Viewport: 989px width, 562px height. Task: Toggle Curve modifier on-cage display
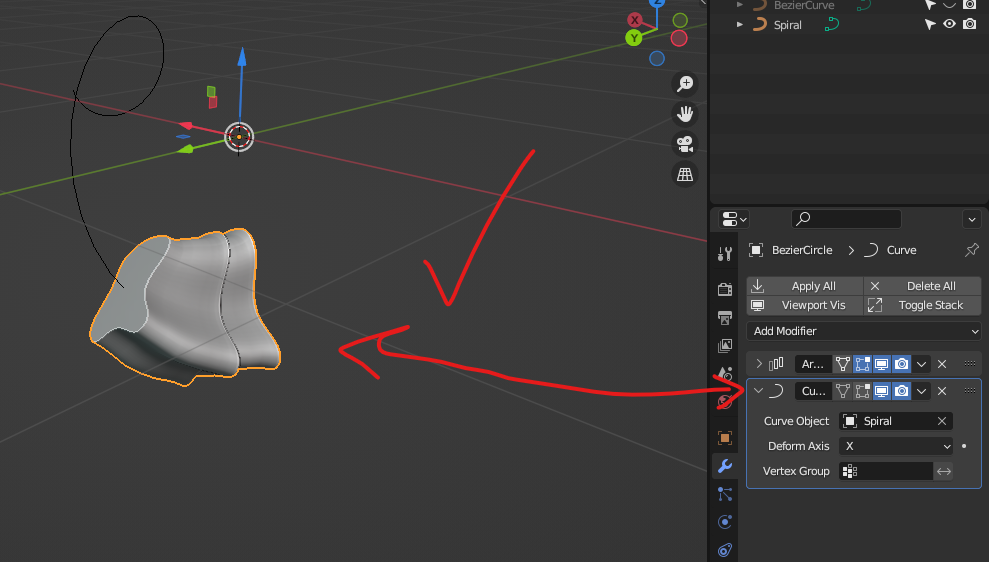click(x=843, y=391)
